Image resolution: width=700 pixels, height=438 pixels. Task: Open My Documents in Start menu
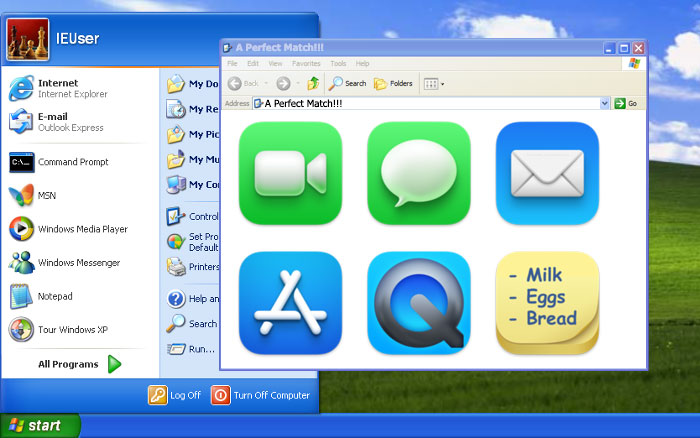click(192, 84)
